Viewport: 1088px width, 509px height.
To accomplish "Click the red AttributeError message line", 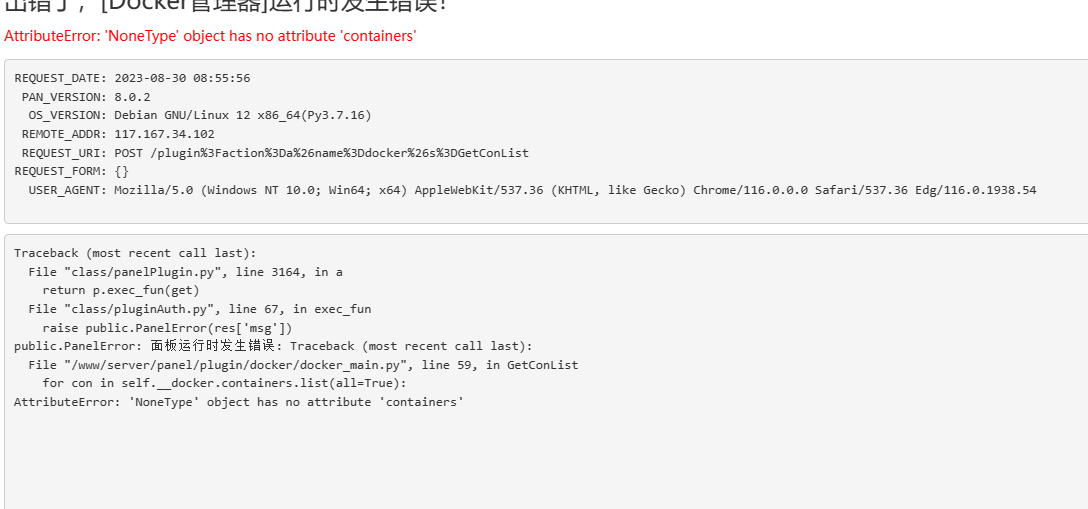I will point(210,36).
